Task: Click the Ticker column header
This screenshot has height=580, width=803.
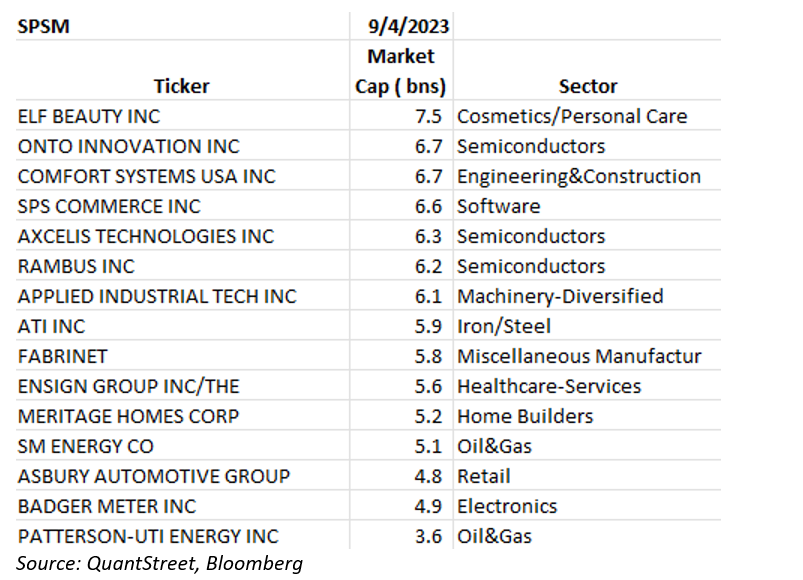Action: coord(181,86)
